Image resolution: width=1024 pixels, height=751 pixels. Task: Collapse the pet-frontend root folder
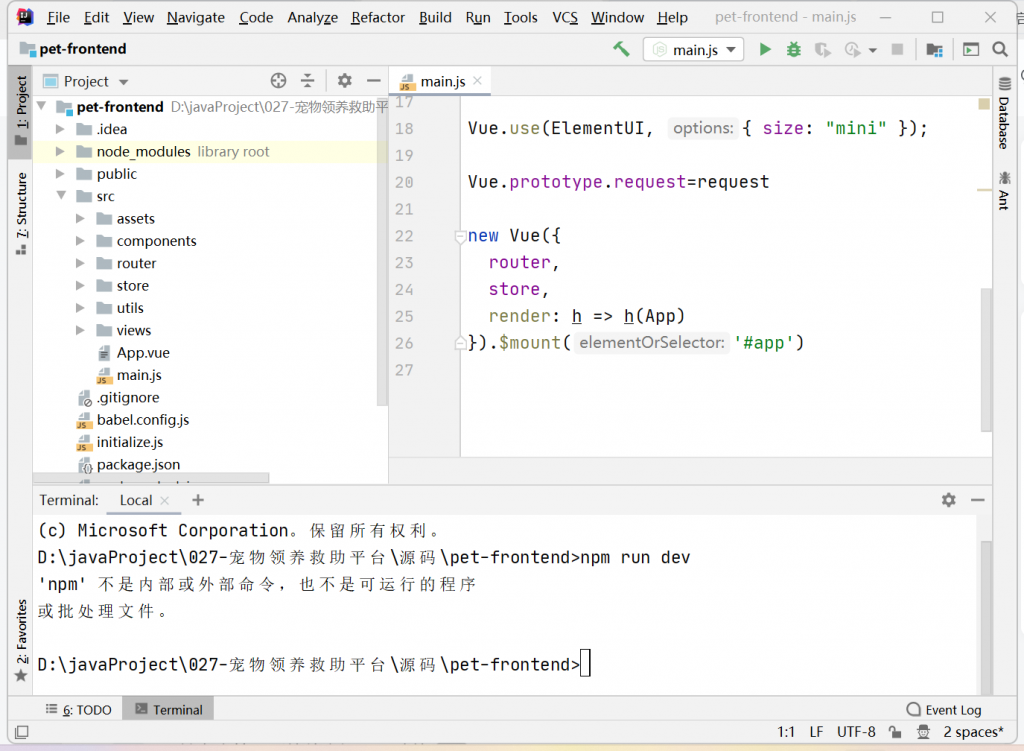click(42, 106)
